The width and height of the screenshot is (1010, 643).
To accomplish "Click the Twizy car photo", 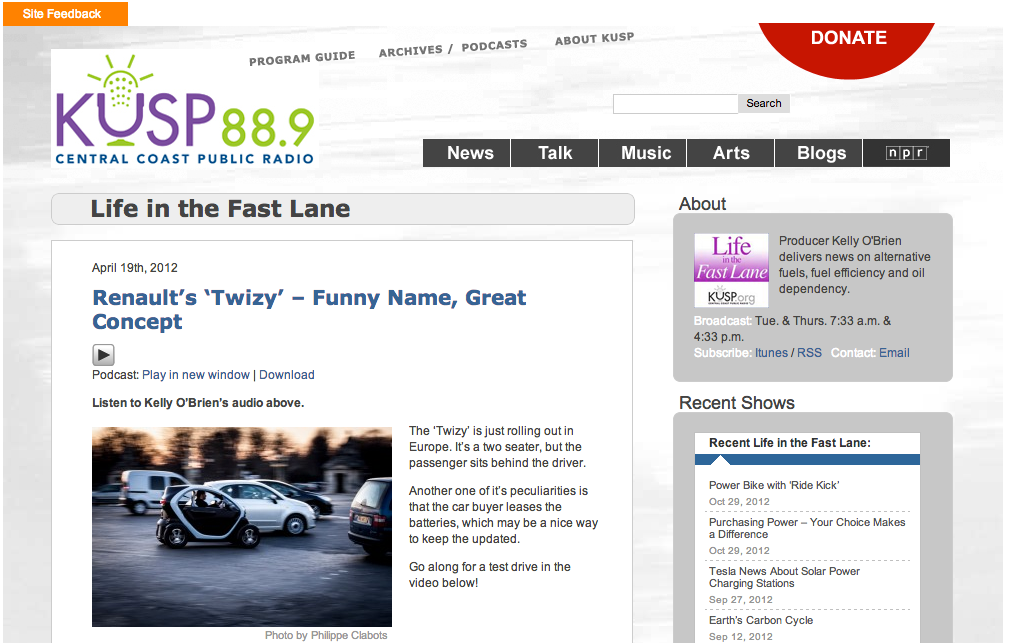I will click(x=242, y=526).
